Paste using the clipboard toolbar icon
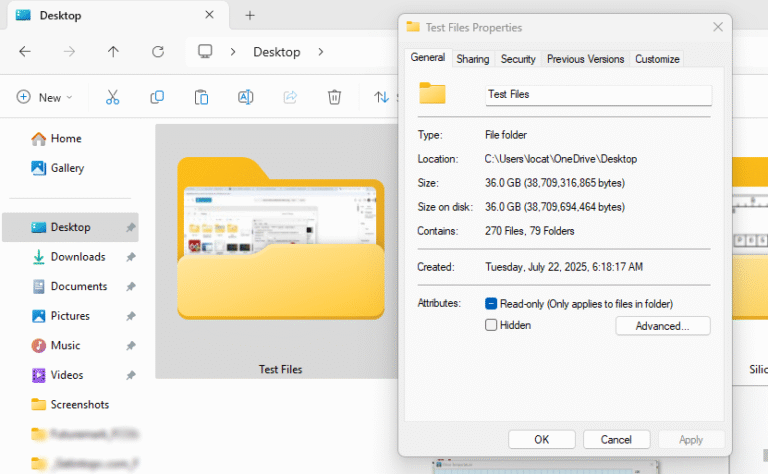Viewport: 768px width, 474px height. click(x=201, y=97)
